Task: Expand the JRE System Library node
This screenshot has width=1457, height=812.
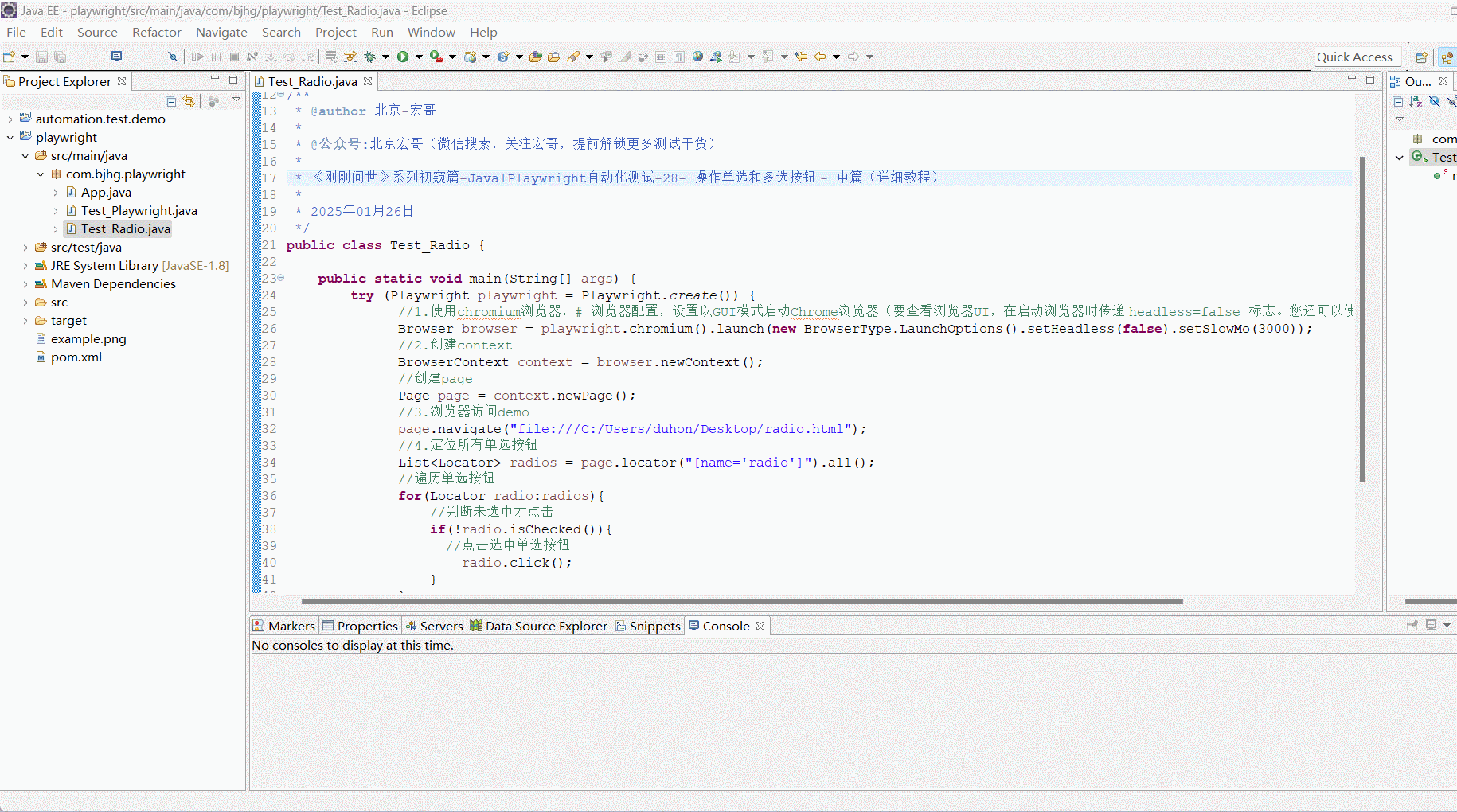Action: (x=25, y=266)
